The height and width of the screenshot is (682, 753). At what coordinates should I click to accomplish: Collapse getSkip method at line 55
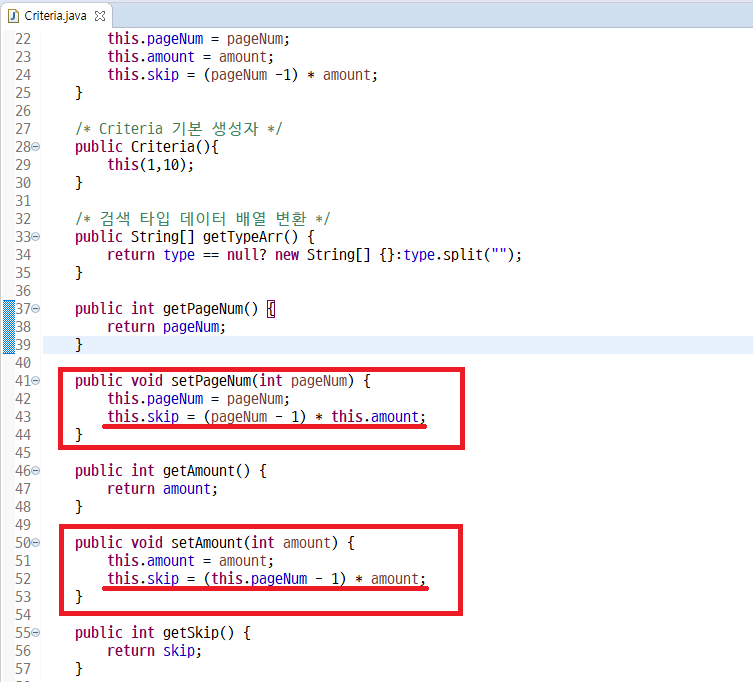(x=36, y=633)
